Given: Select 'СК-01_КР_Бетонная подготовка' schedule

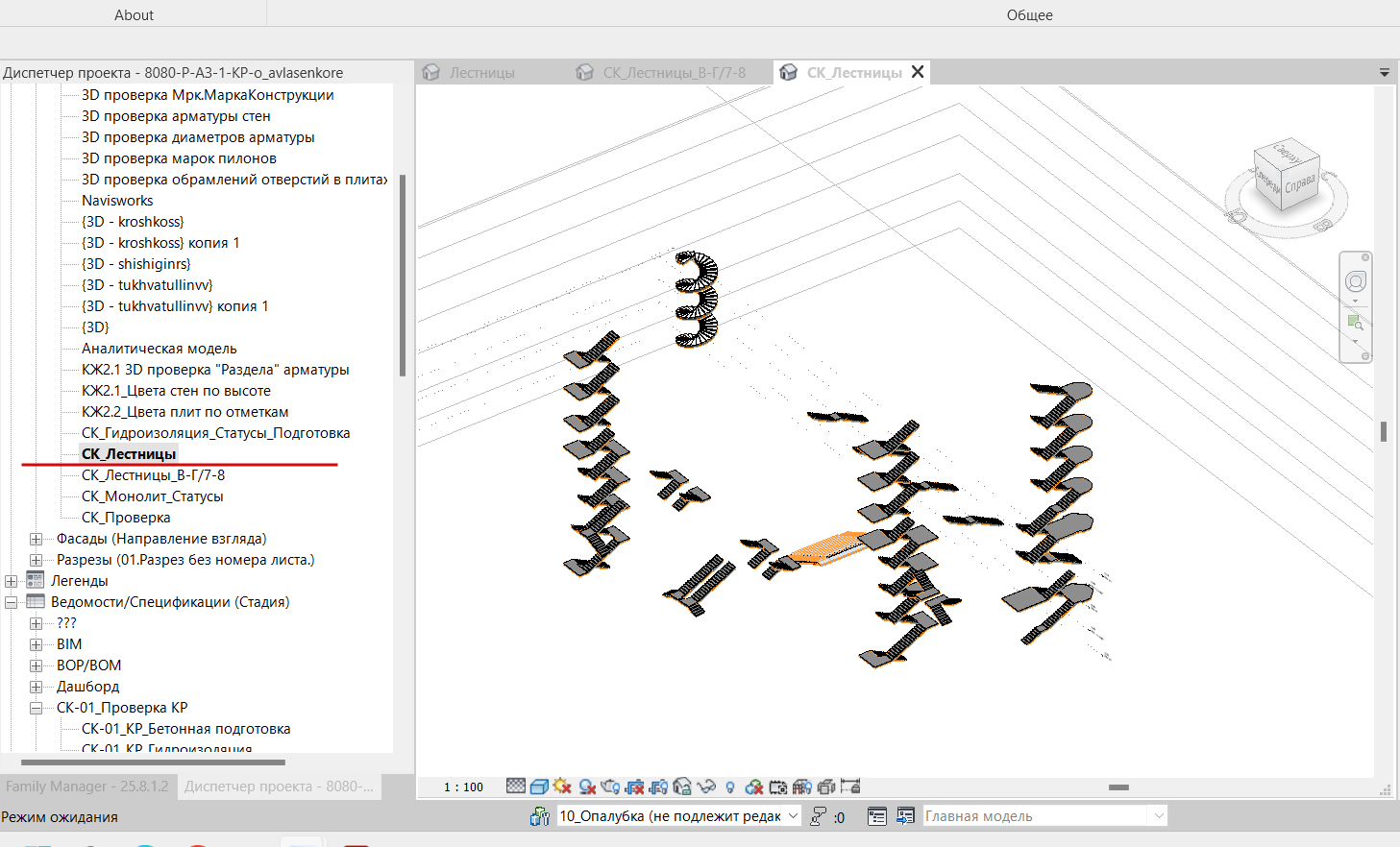Looking at the screenshot, I should pos(185,729).
